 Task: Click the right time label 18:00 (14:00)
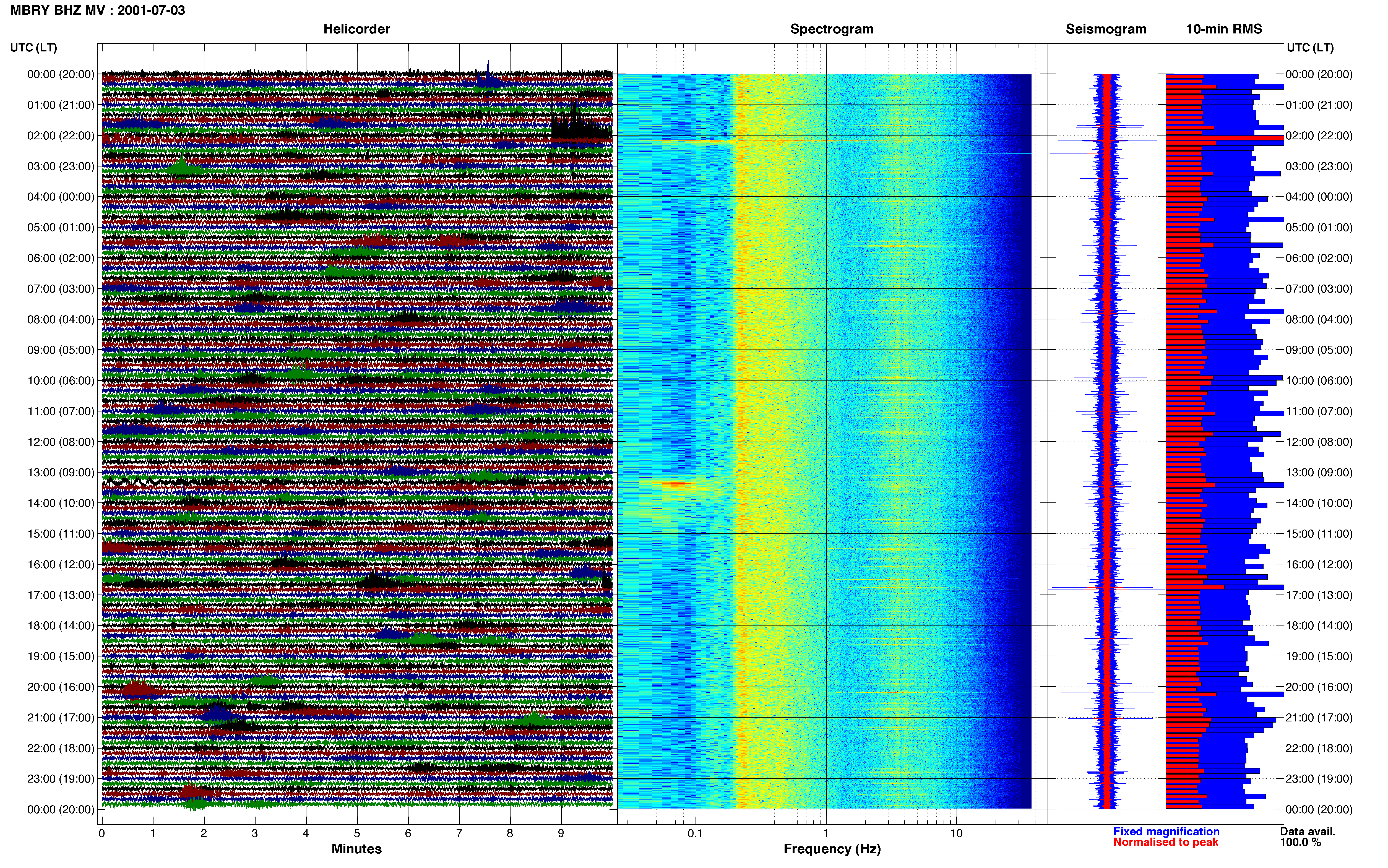coord(1319,626)
